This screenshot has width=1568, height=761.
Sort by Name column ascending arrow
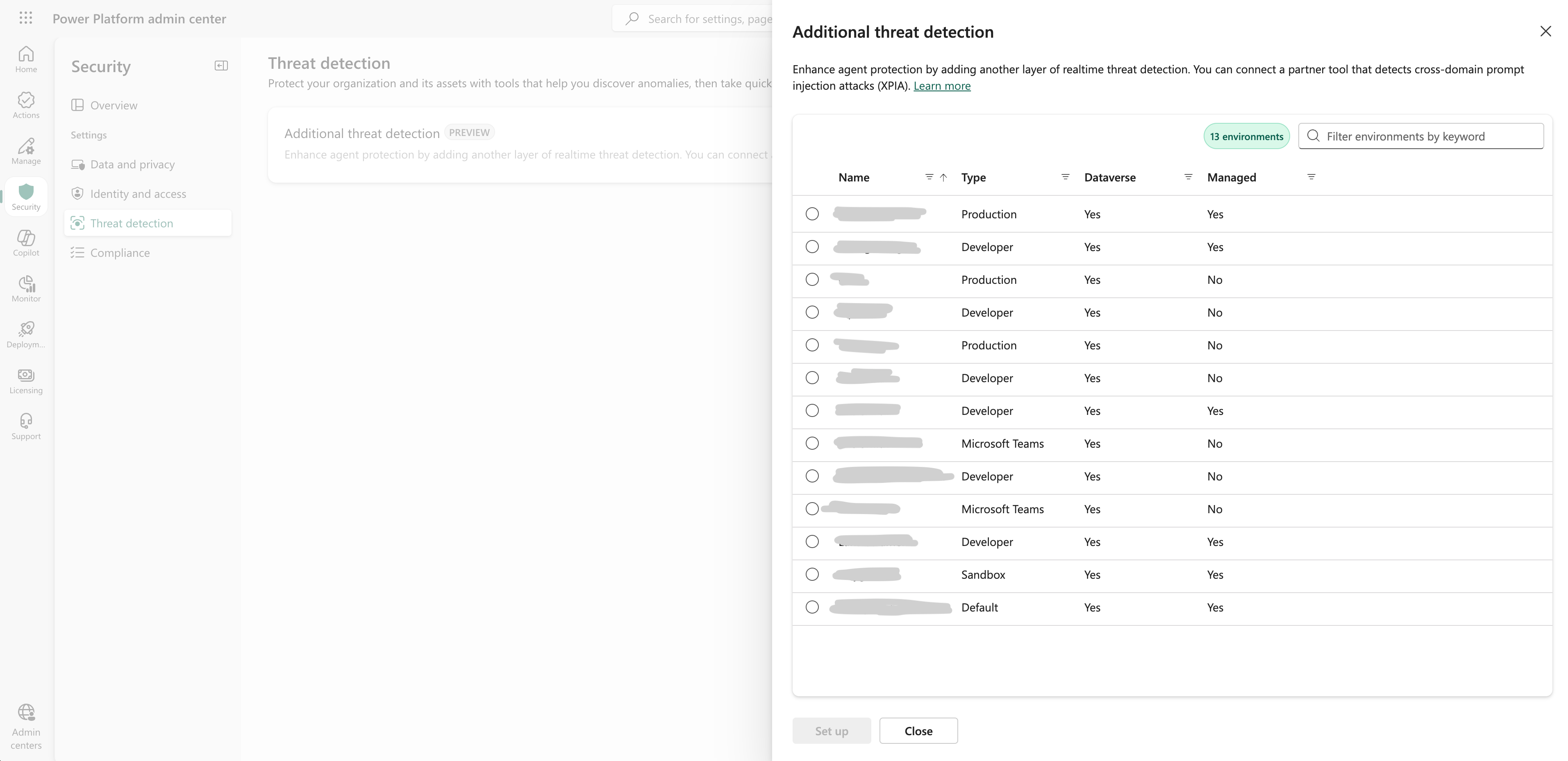pos(943,177)
